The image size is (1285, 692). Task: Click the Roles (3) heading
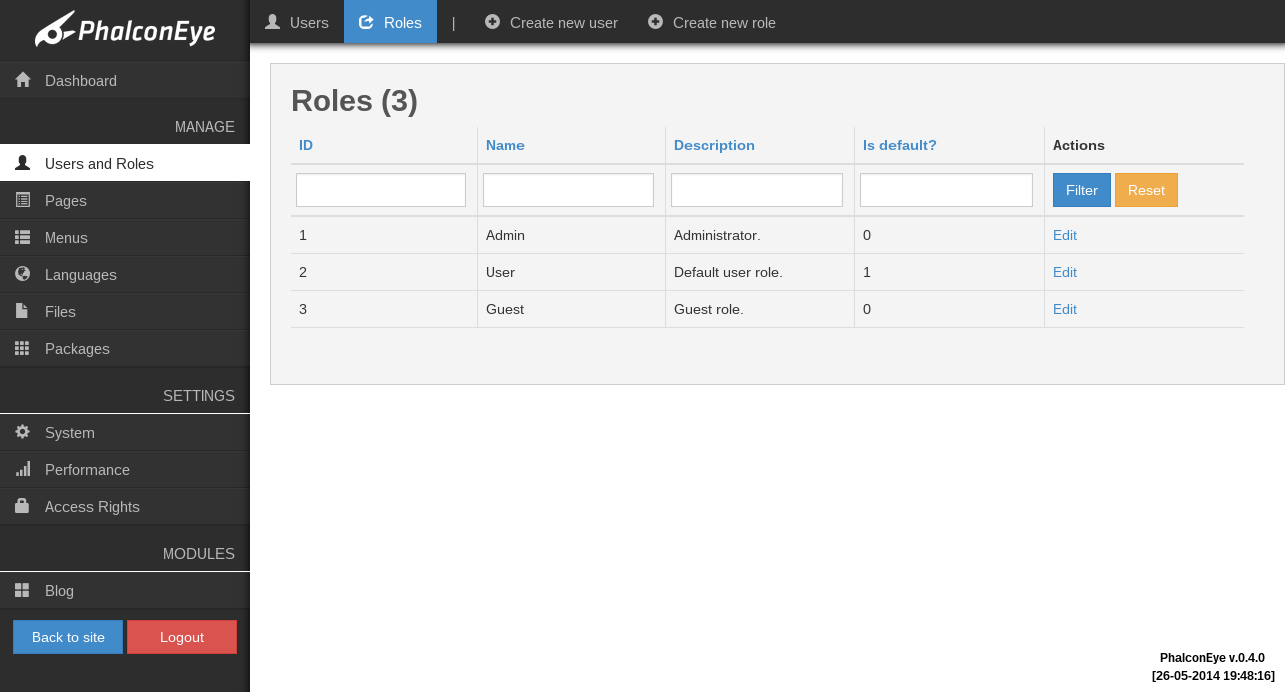pos(354,101)
